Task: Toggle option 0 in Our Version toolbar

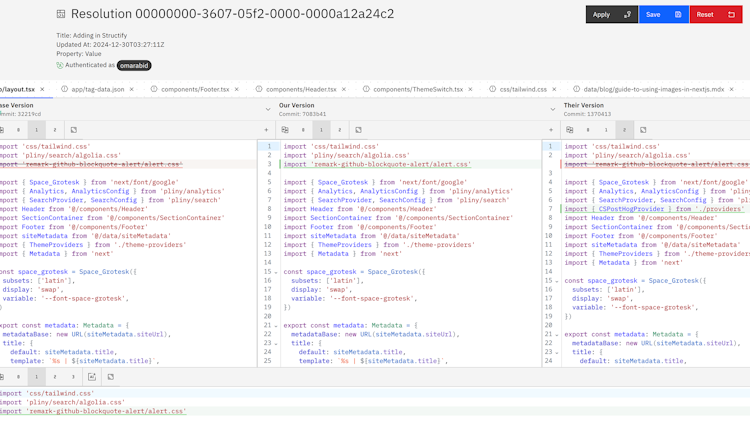Action: 303,130
